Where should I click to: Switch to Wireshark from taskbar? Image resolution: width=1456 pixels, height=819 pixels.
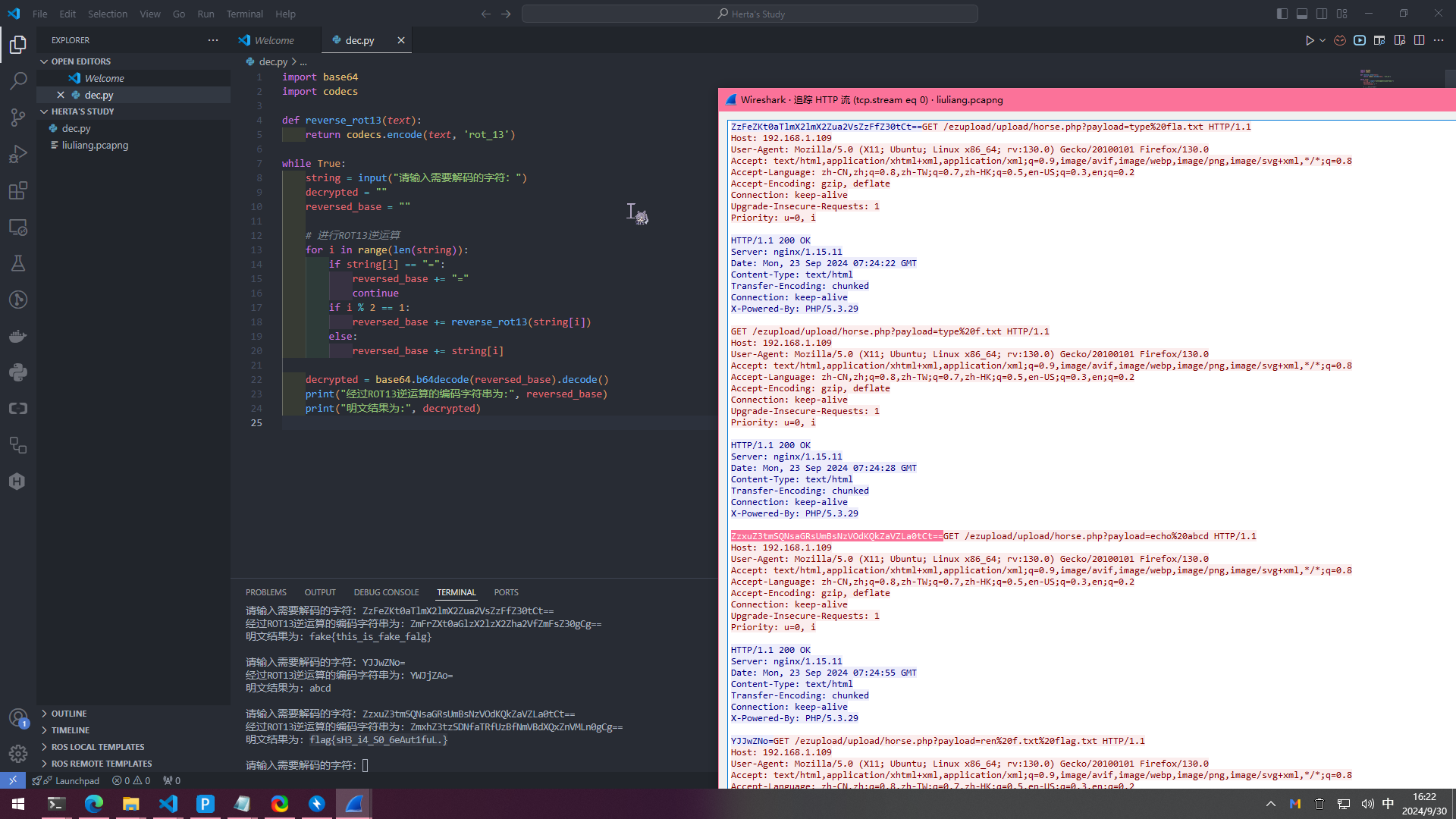354,804
